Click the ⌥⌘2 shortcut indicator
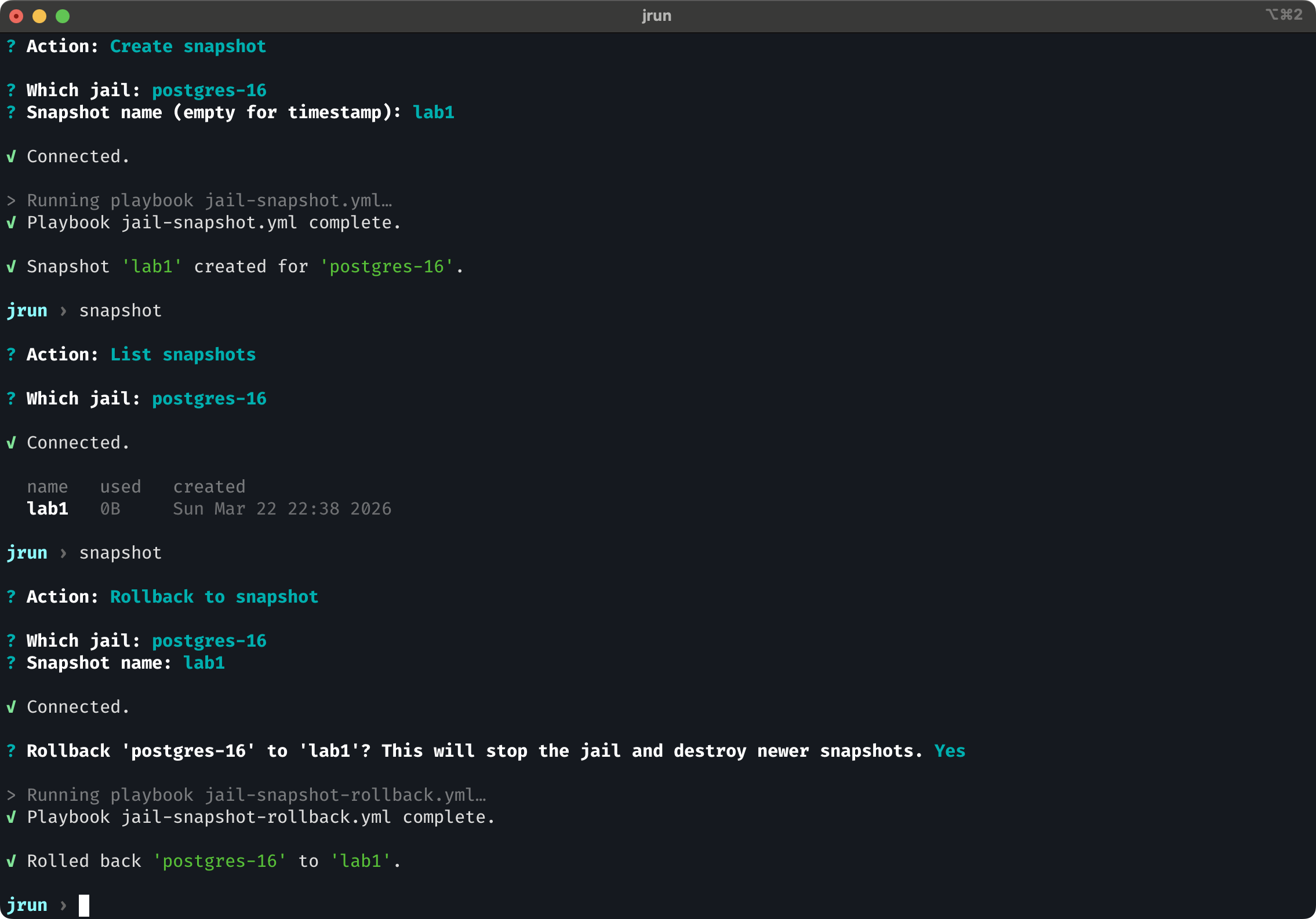The height and width of the screenshot is (919, 1316). tap(1284, 14)
